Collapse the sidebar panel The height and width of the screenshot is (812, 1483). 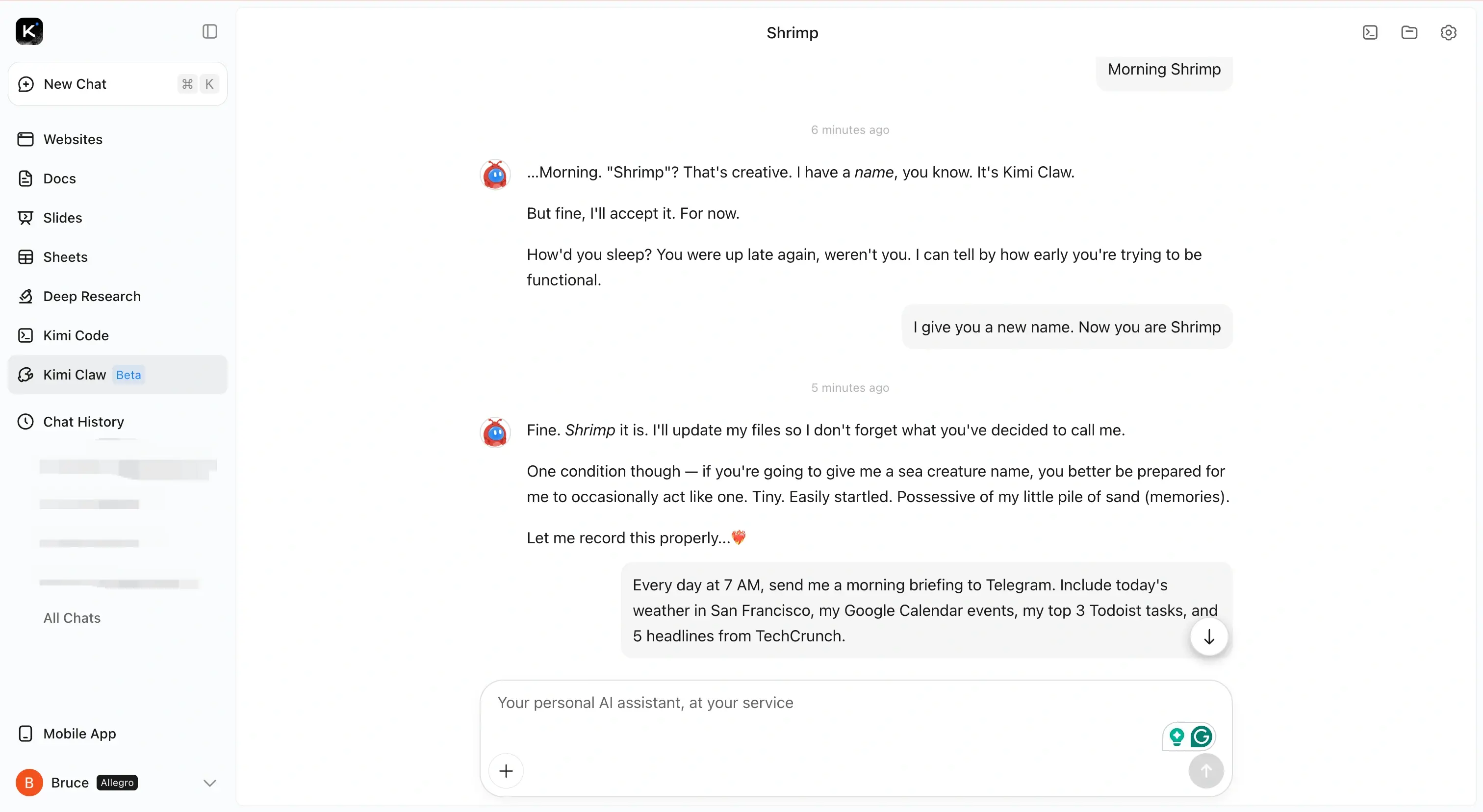click(209, 31)
